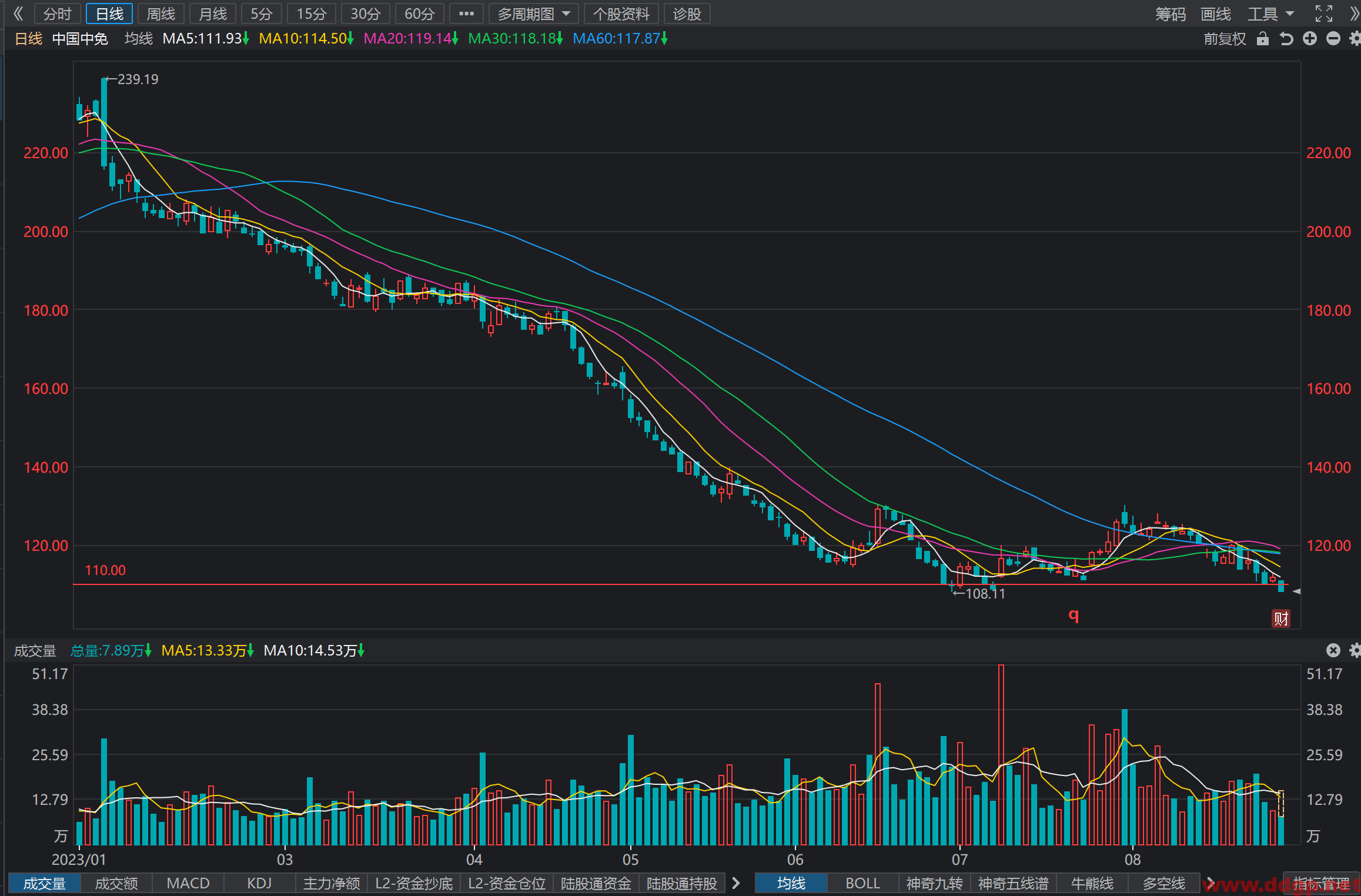Screen dimensions: 1361x896
Task: Expand the 多周期图 dropdown
Action: (534, 14)
